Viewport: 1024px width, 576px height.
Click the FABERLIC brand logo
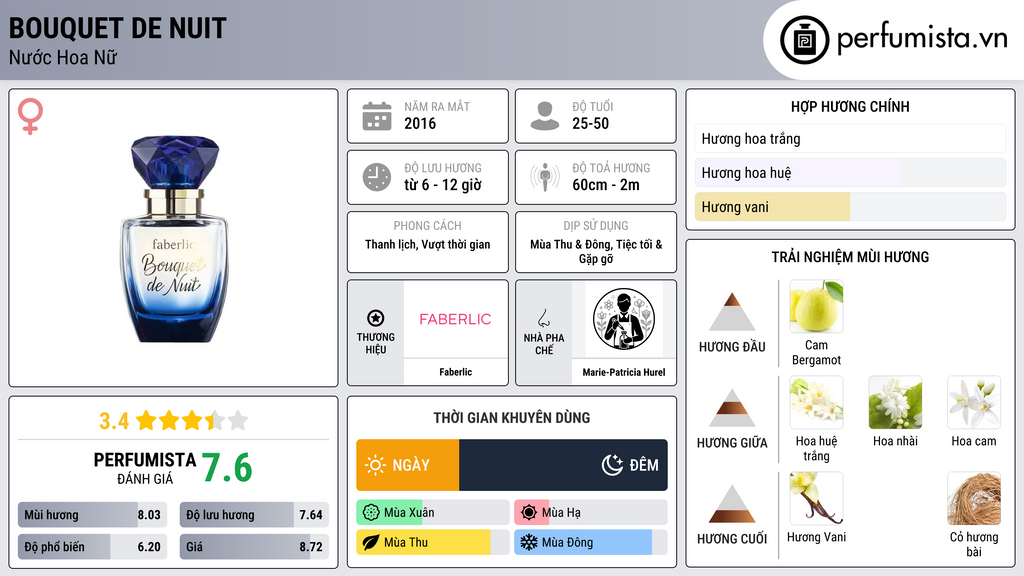455,319
